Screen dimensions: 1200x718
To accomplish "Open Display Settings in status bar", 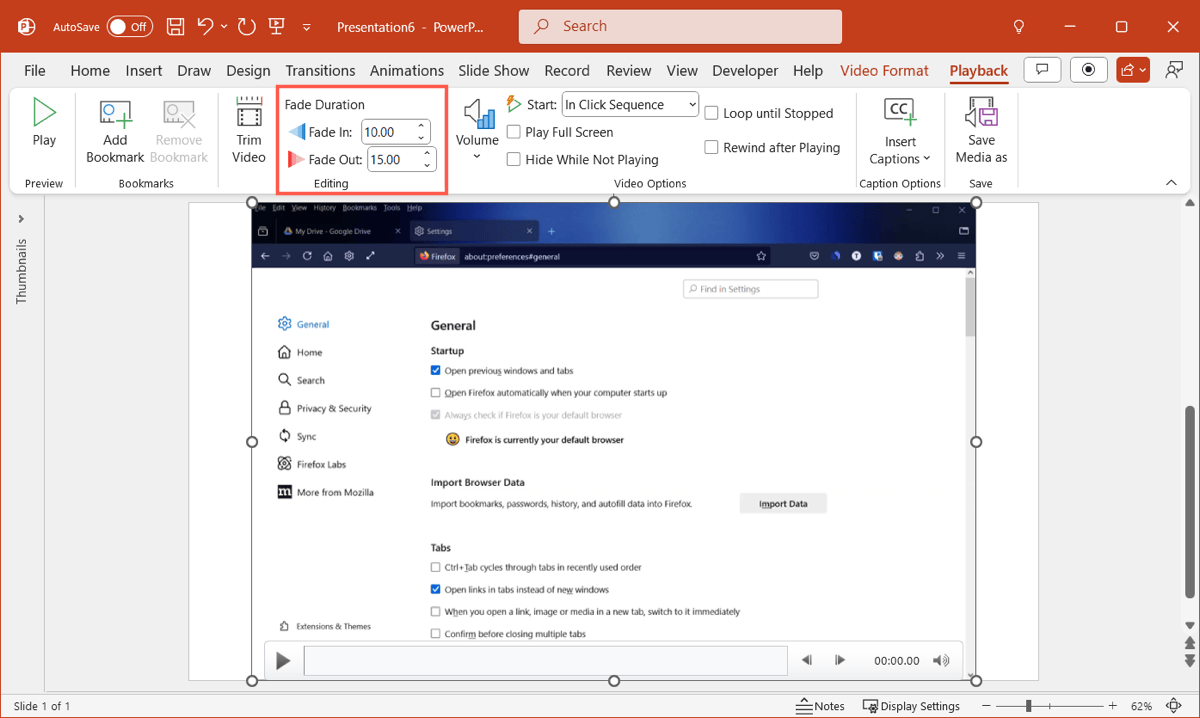I will tap(911, 706).
